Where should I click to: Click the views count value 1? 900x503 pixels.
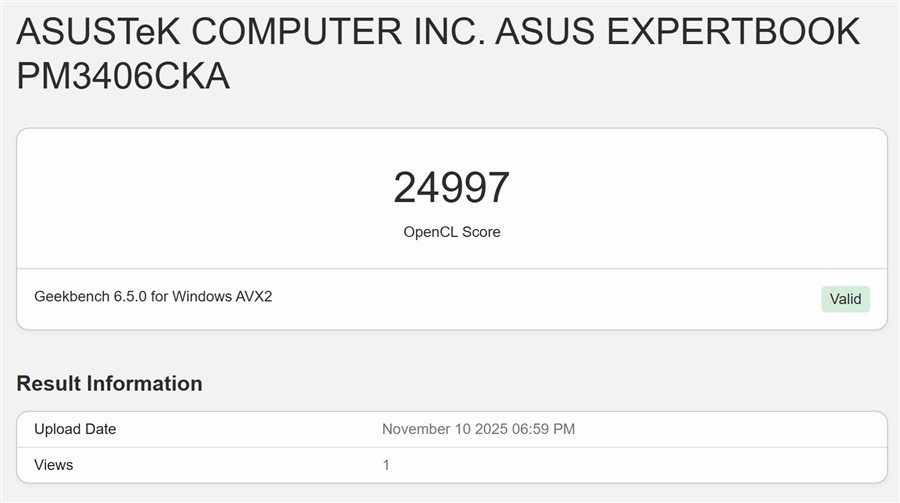pos(386,465)
